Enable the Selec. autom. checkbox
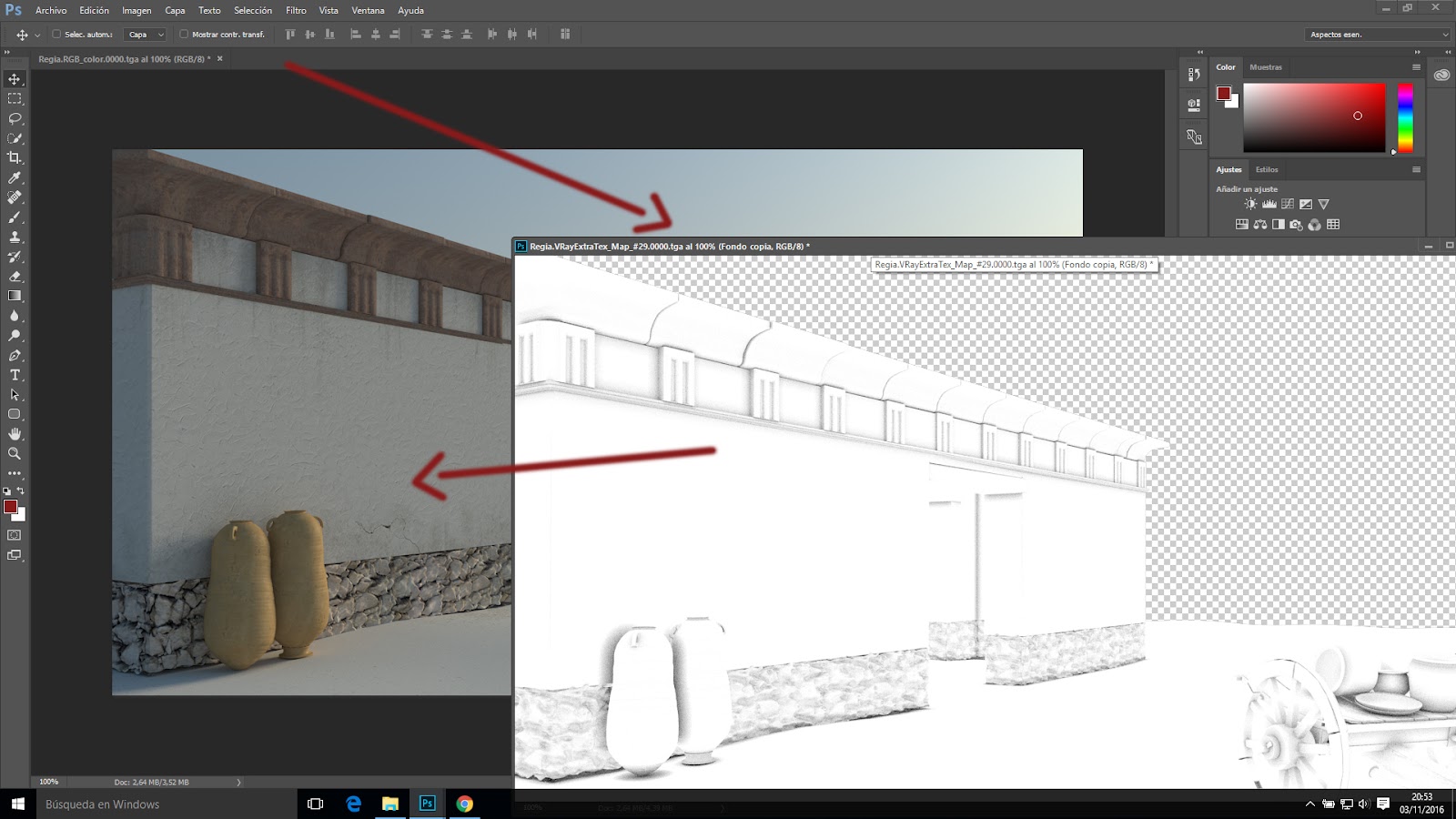 coord(56,35)
